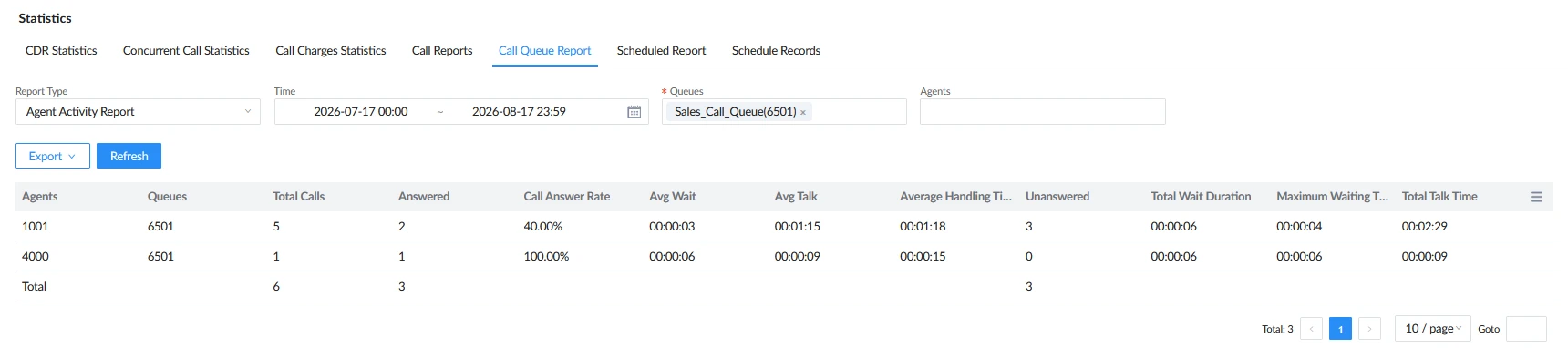Click the Total summary row label
1568x348 pixels.
click(34, 287)
